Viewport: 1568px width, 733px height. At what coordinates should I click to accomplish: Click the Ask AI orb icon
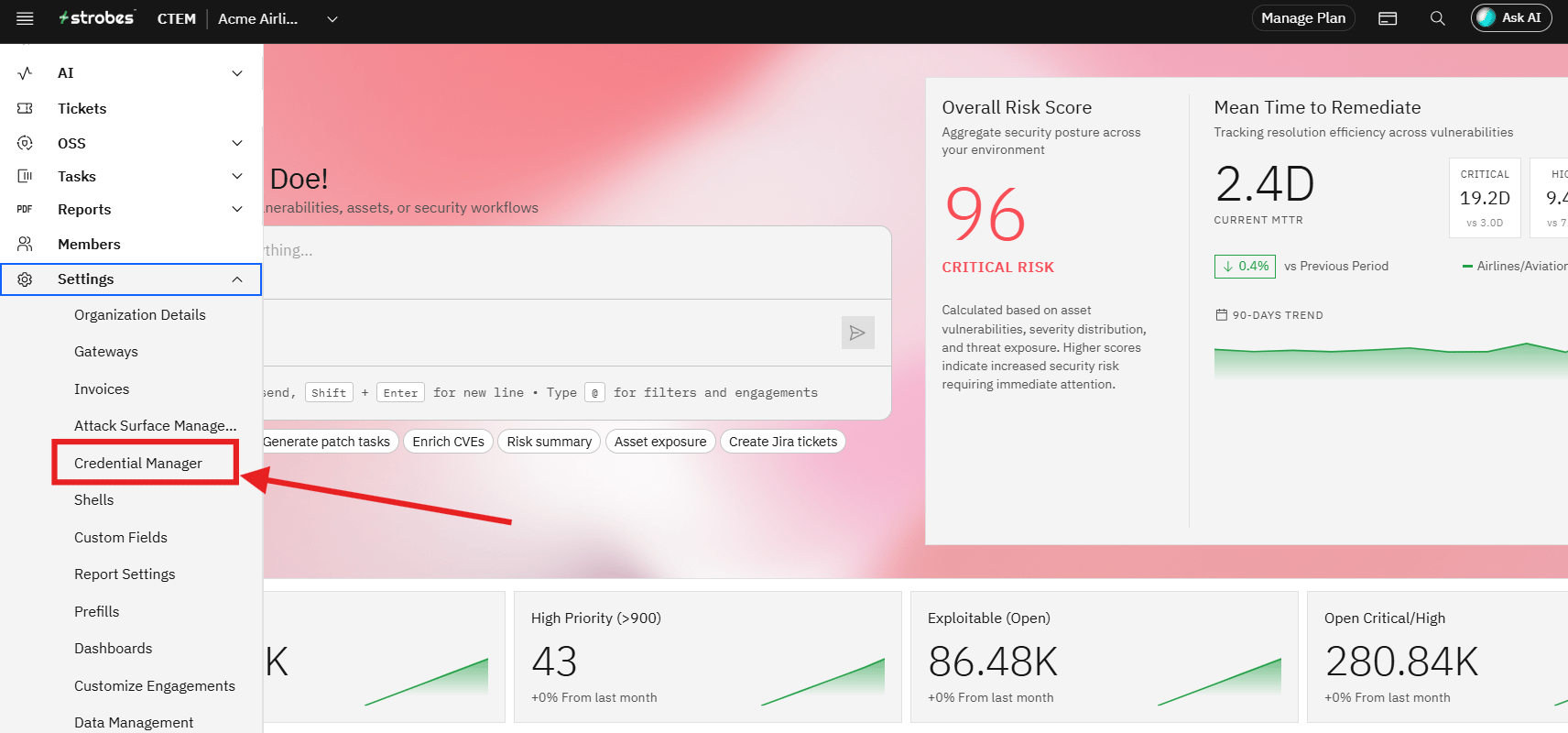1486,17
